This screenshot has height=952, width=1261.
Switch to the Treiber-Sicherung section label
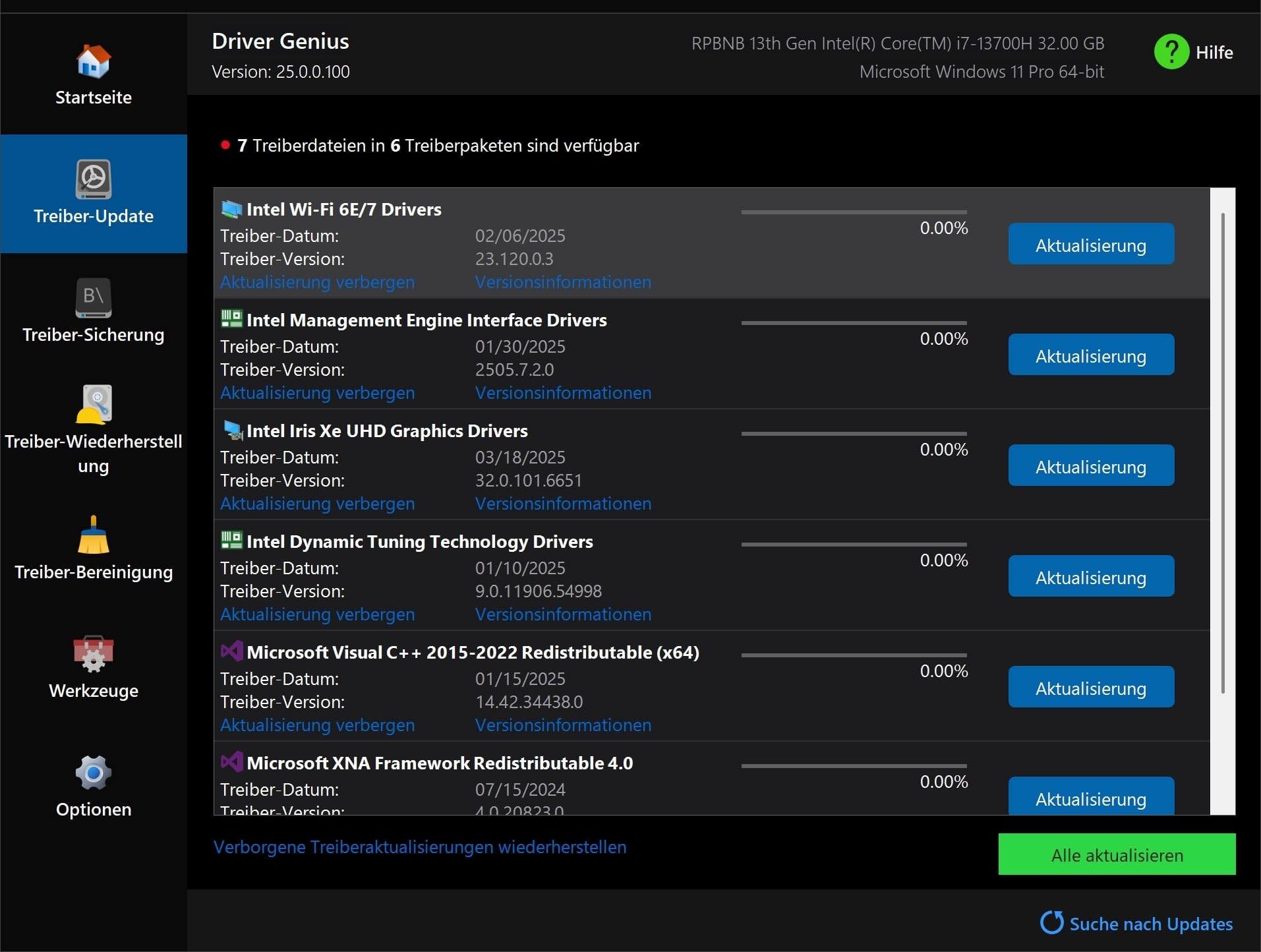pos(94,335)
